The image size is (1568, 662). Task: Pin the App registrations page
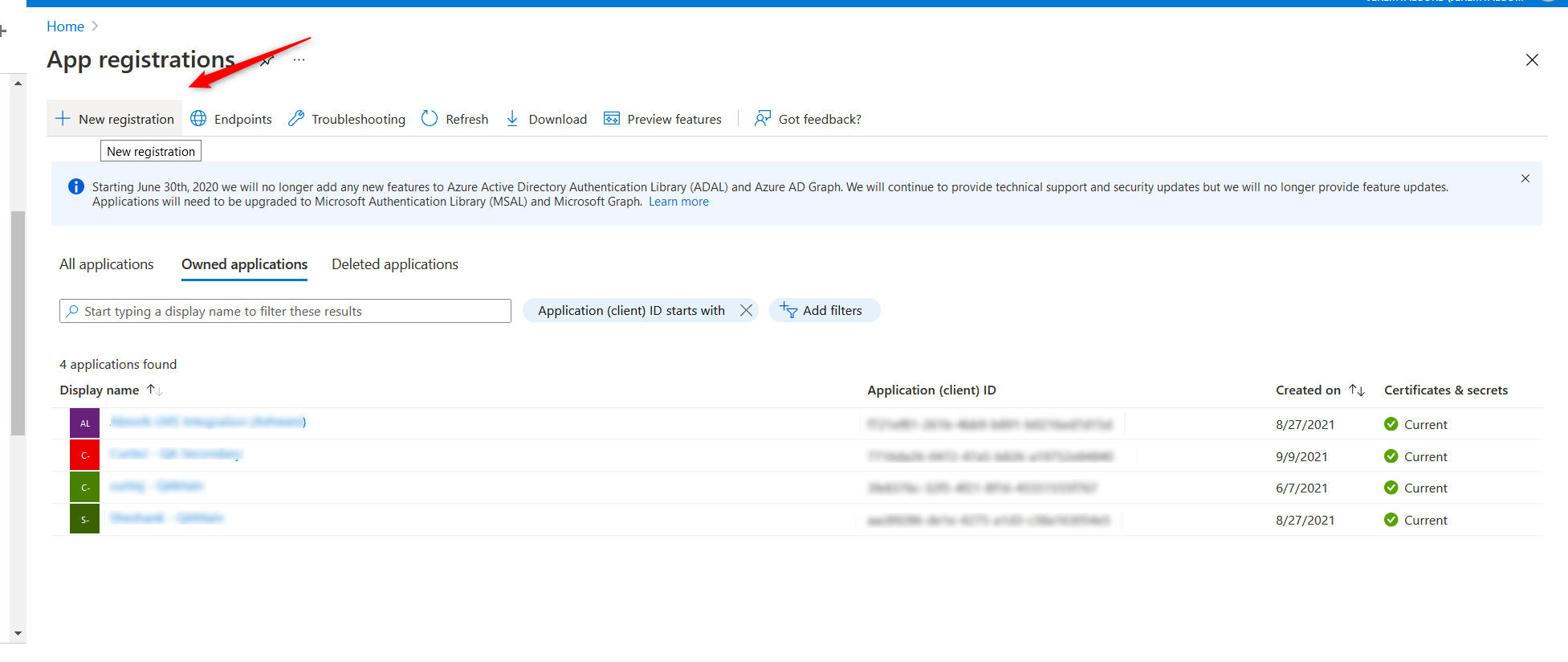pyautogui.click(x=267, y=59)
